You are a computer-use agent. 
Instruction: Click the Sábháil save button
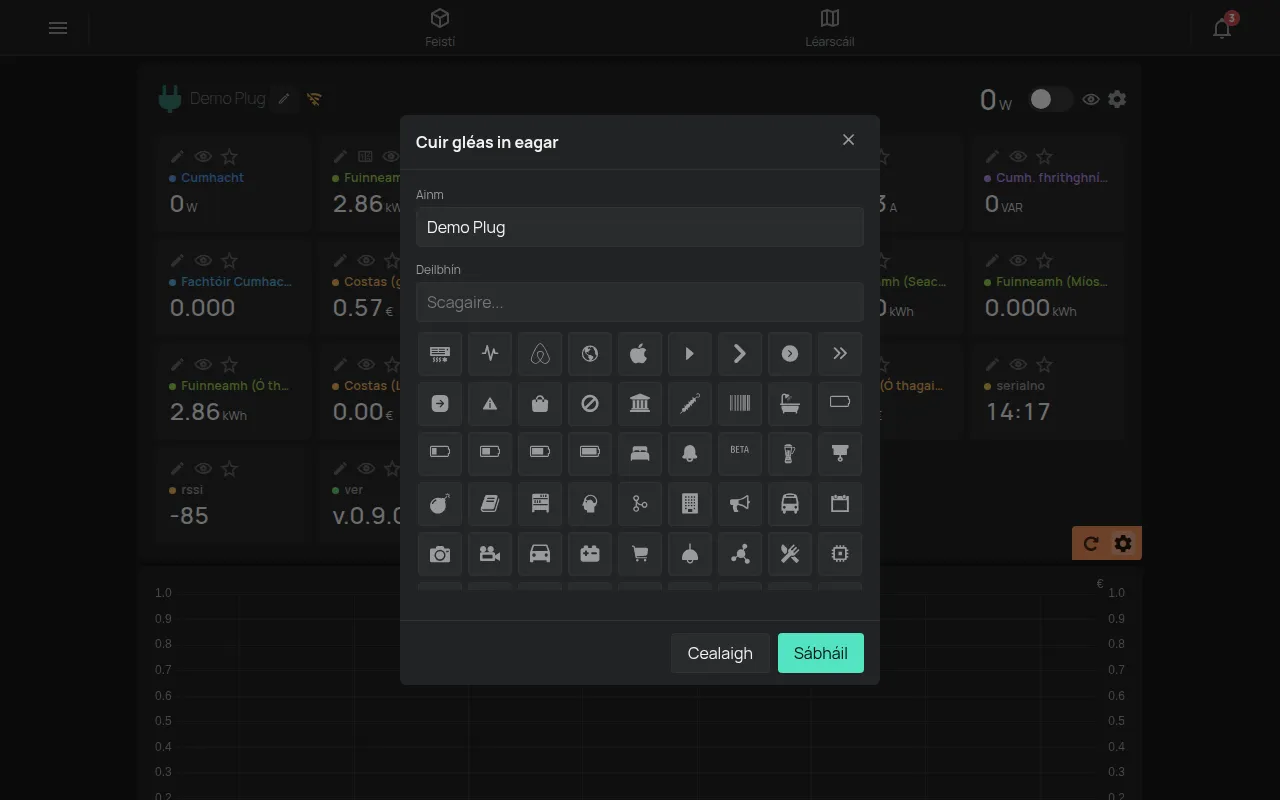click(x=821, y=653)
